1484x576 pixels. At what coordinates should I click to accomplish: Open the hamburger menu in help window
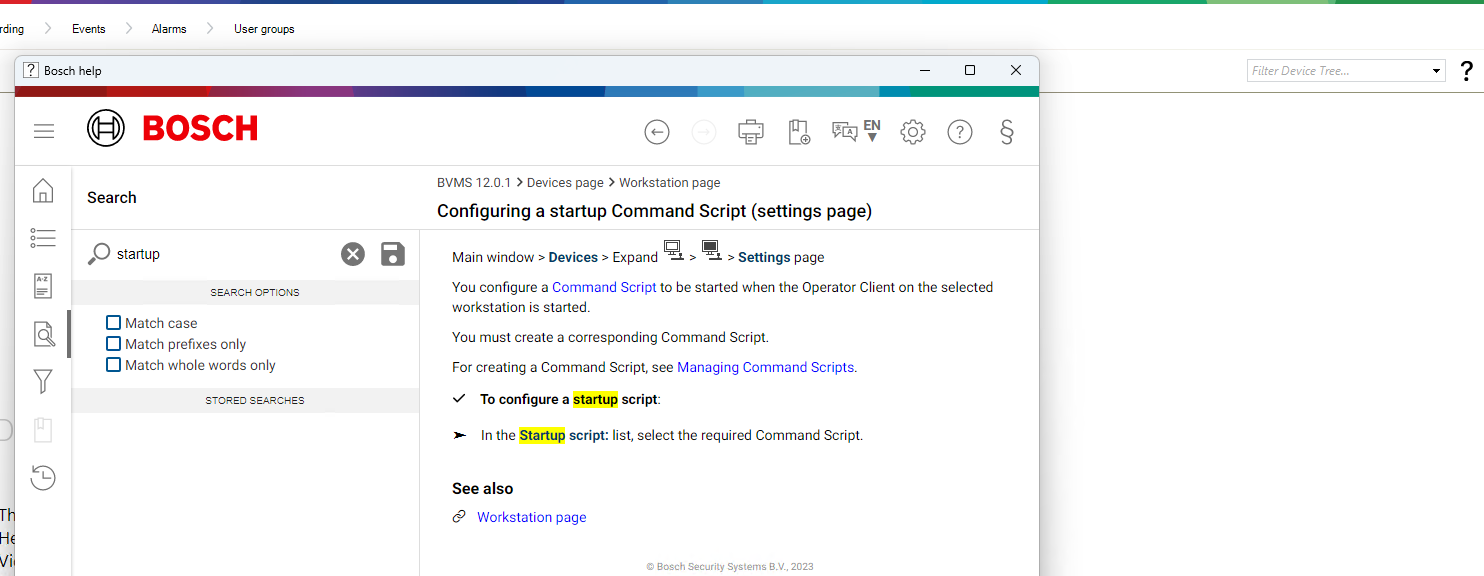[x=44, y=131]
